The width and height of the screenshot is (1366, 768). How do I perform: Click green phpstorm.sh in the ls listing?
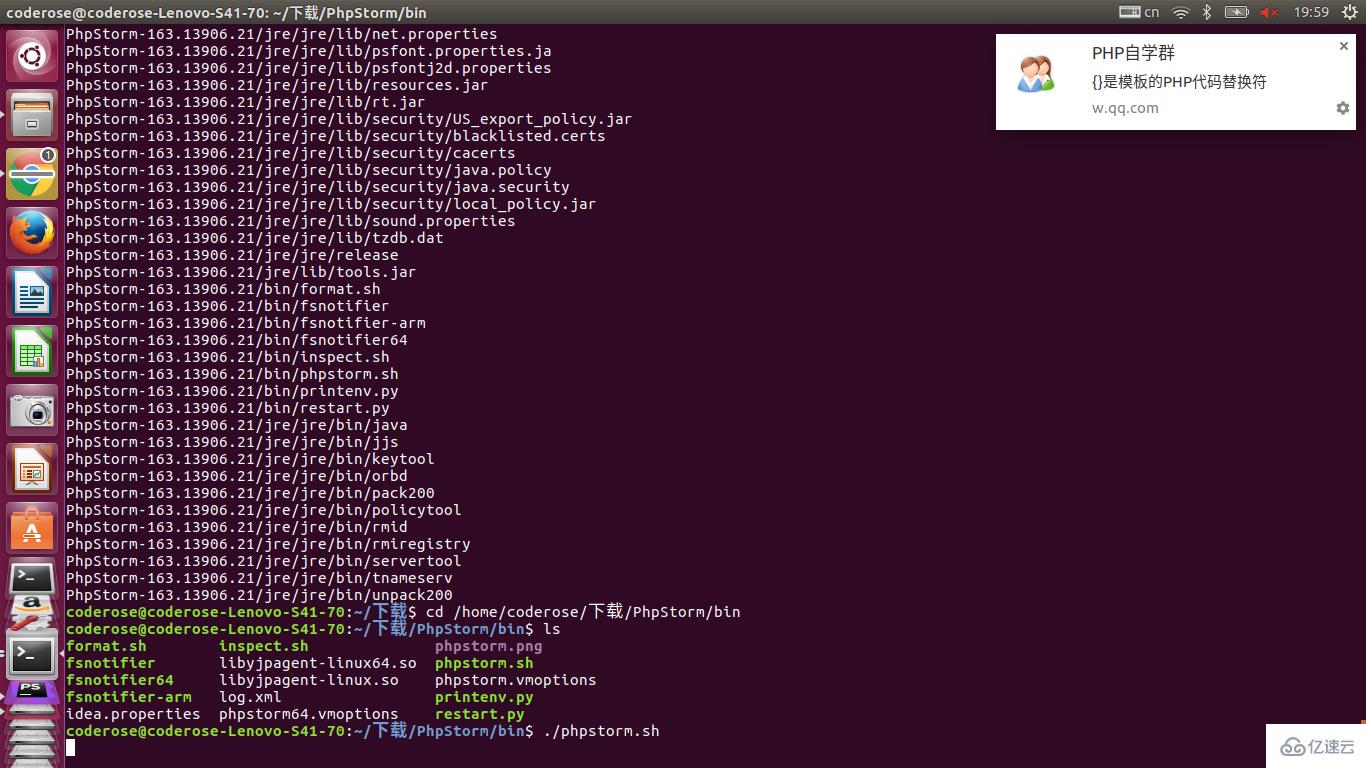click(484, 663)
